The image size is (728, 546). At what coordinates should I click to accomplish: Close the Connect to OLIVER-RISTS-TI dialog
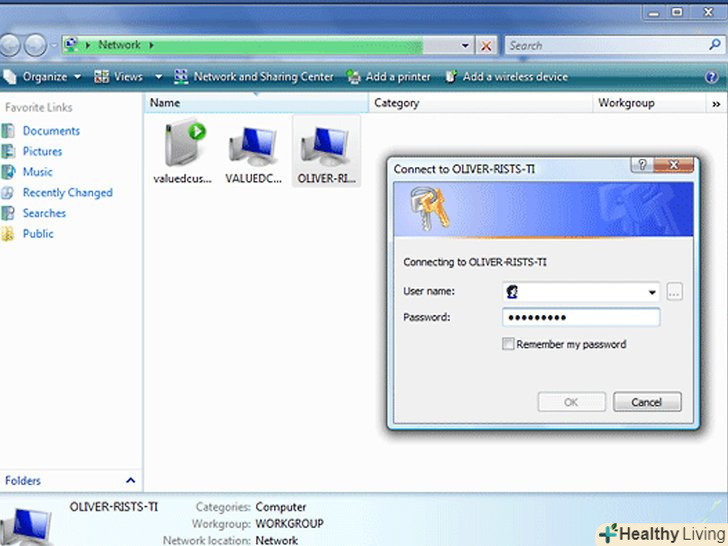click(674, 164)
